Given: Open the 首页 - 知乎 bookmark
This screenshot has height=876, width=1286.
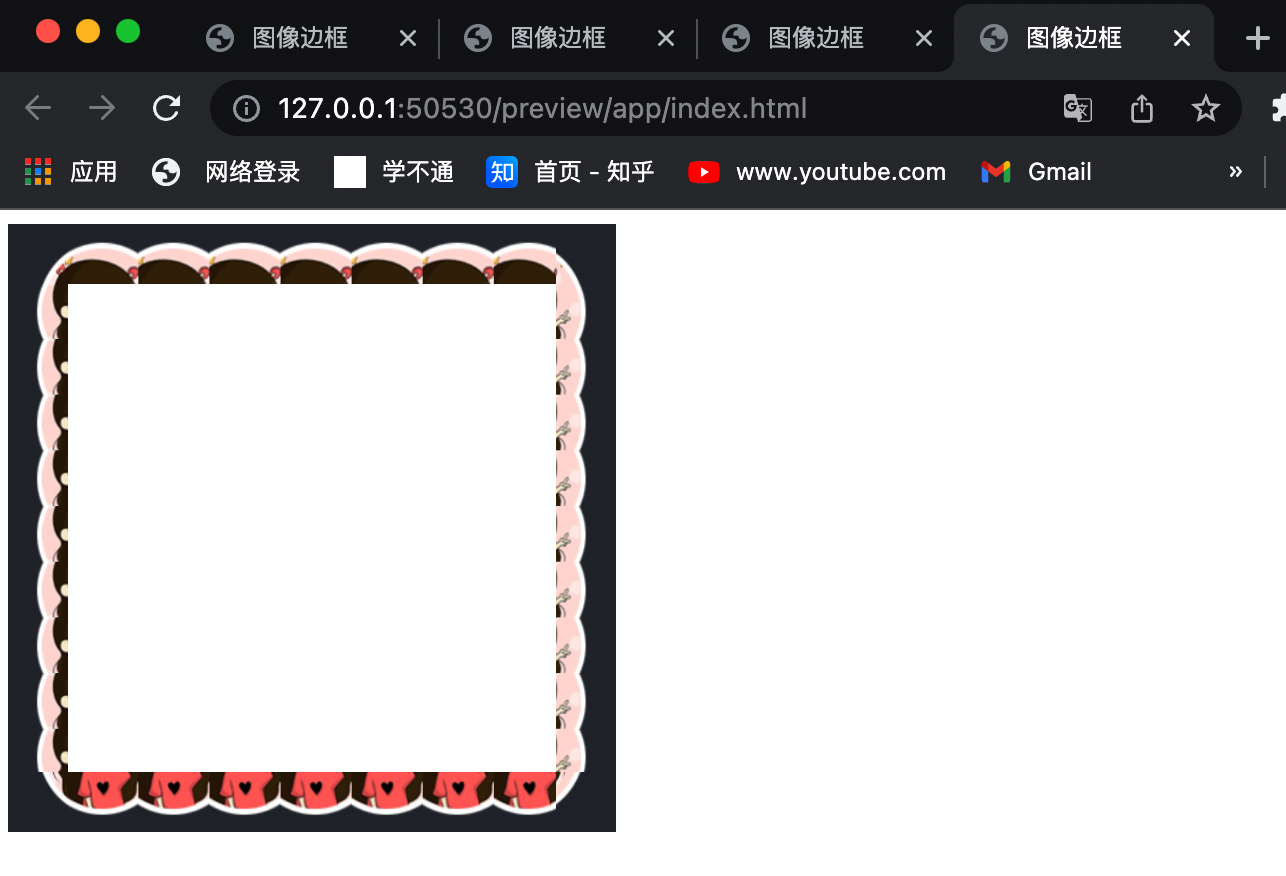Looking at the screenshot, I should click(x=595, y=171).
